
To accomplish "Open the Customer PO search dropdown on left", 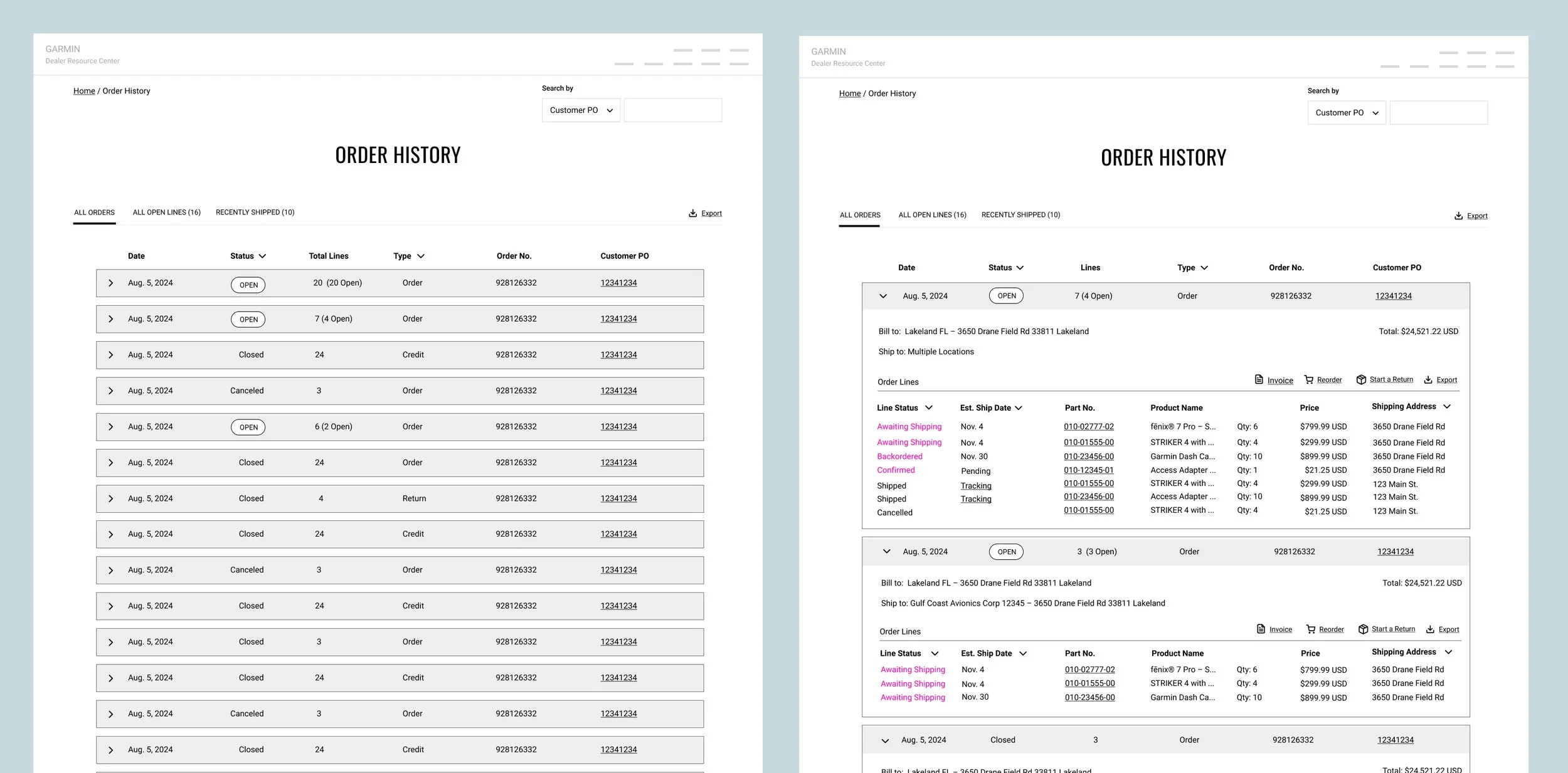I will click(x=581, y=110).
